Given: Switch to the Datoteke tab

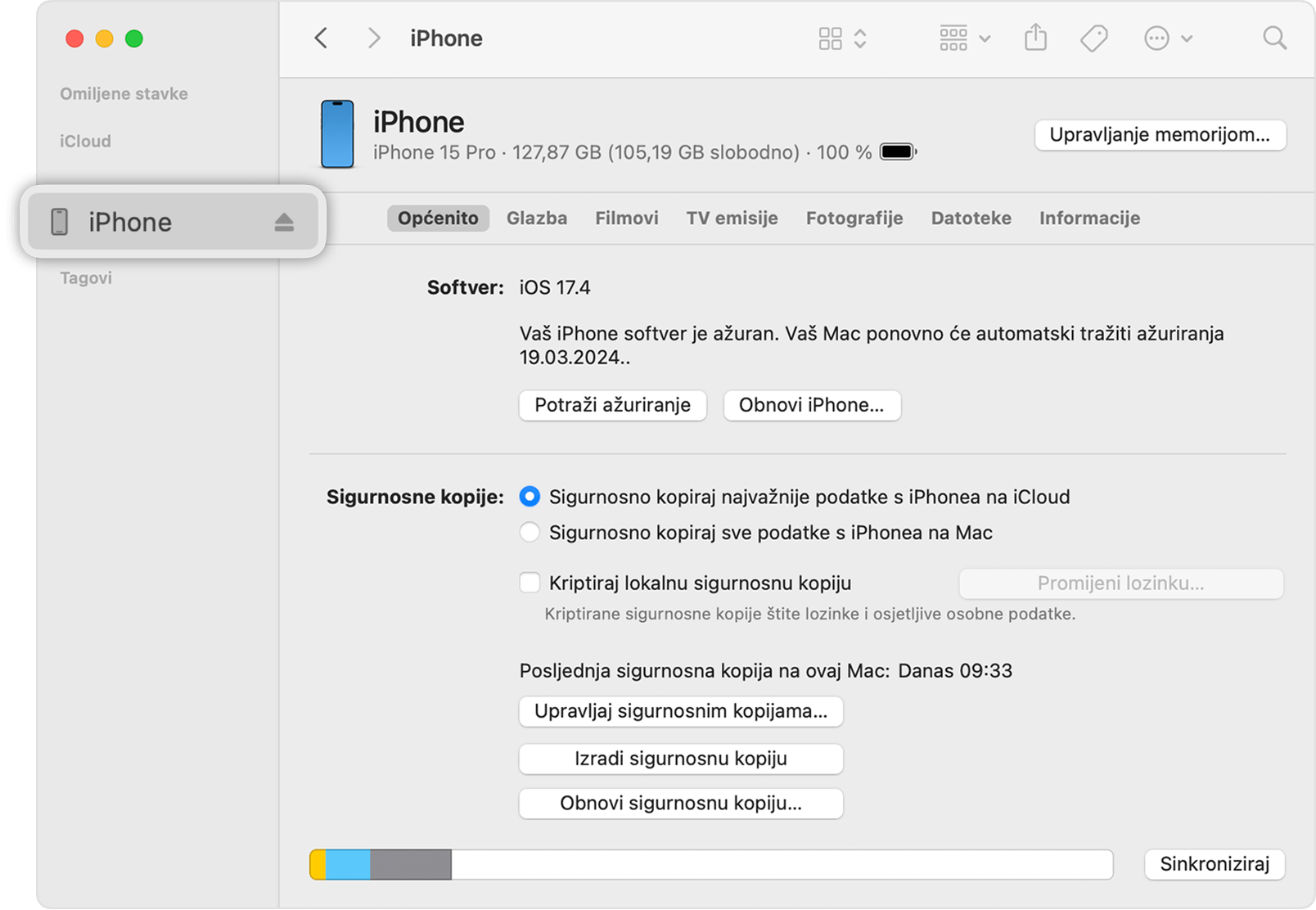Looking at the screenshot, I should point(971,218).
